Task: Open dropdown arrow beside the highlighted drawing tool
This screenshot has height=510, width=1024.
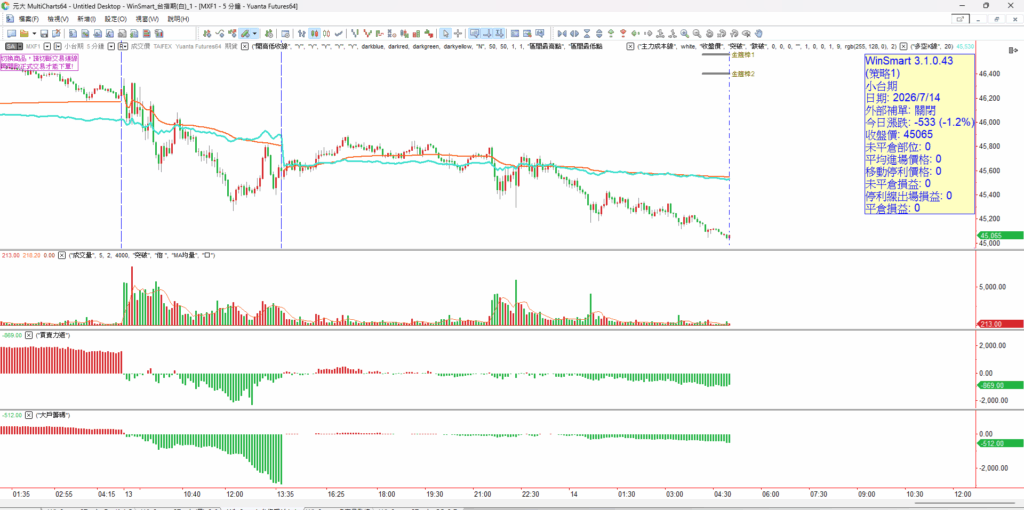Action: 255,33
